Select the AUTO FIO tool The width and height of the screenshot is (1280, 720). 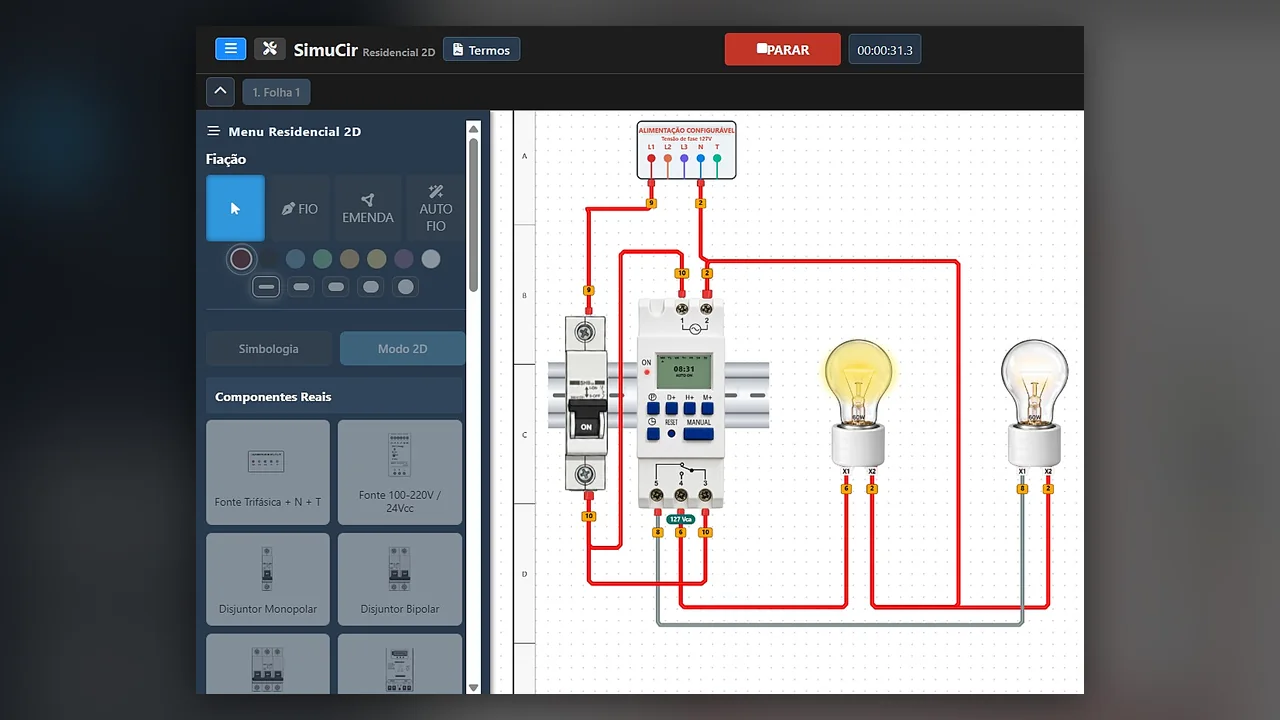point(436,208)
